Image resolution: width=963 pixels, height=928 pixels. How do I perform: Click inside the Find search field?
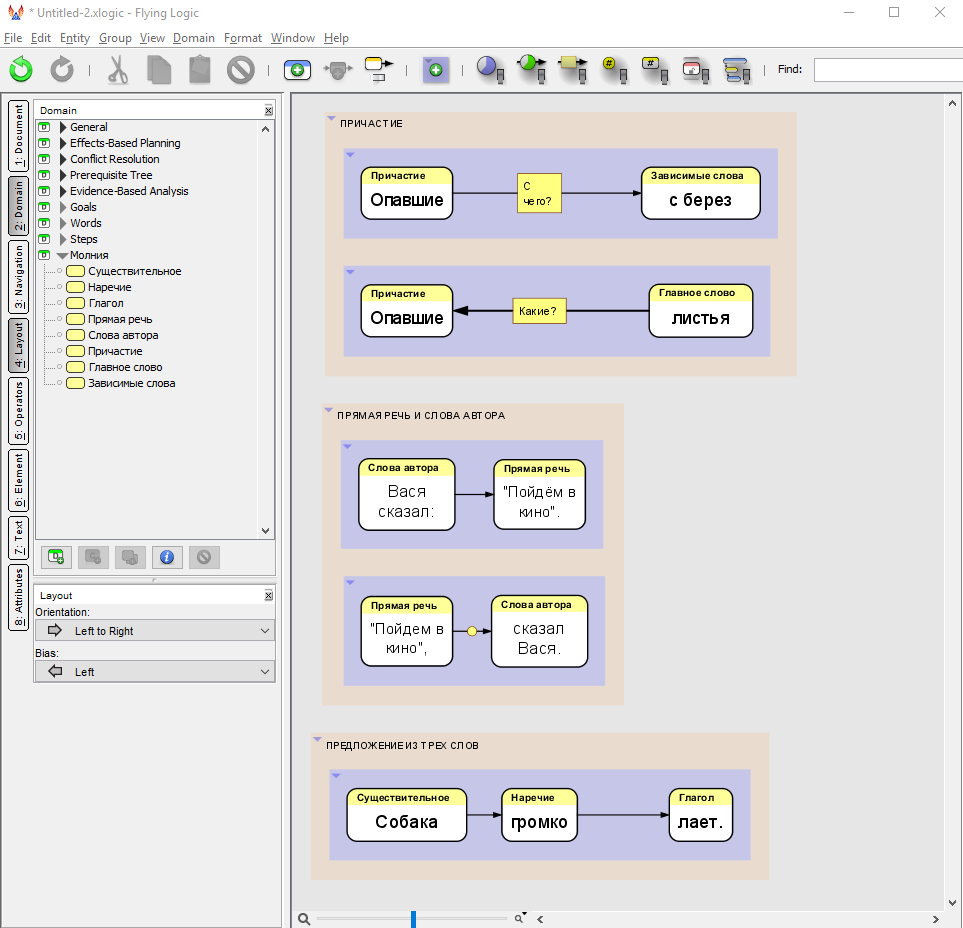pos(886,69)
